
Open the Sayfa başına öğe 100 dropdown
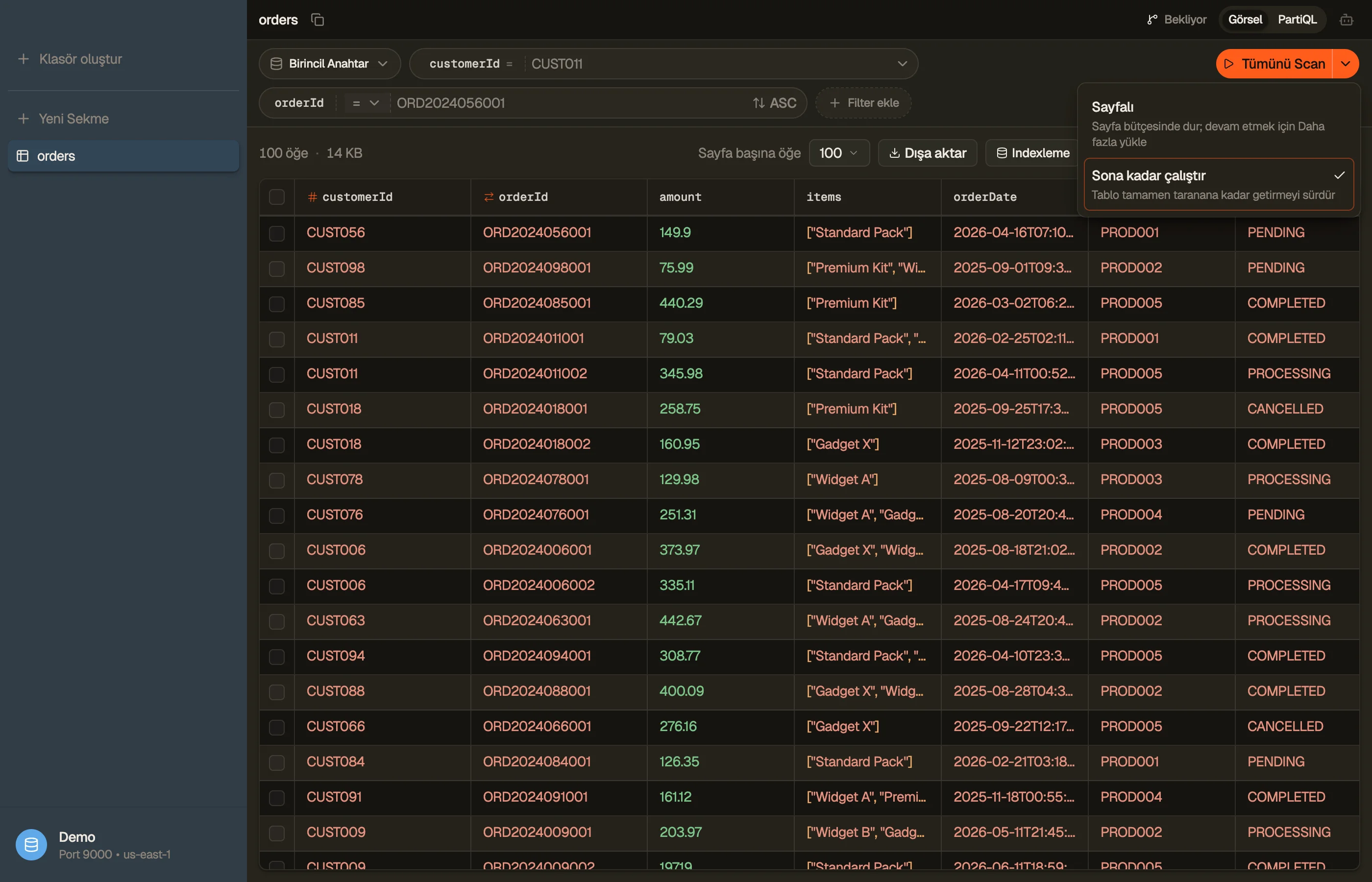[x=839, y=153]
